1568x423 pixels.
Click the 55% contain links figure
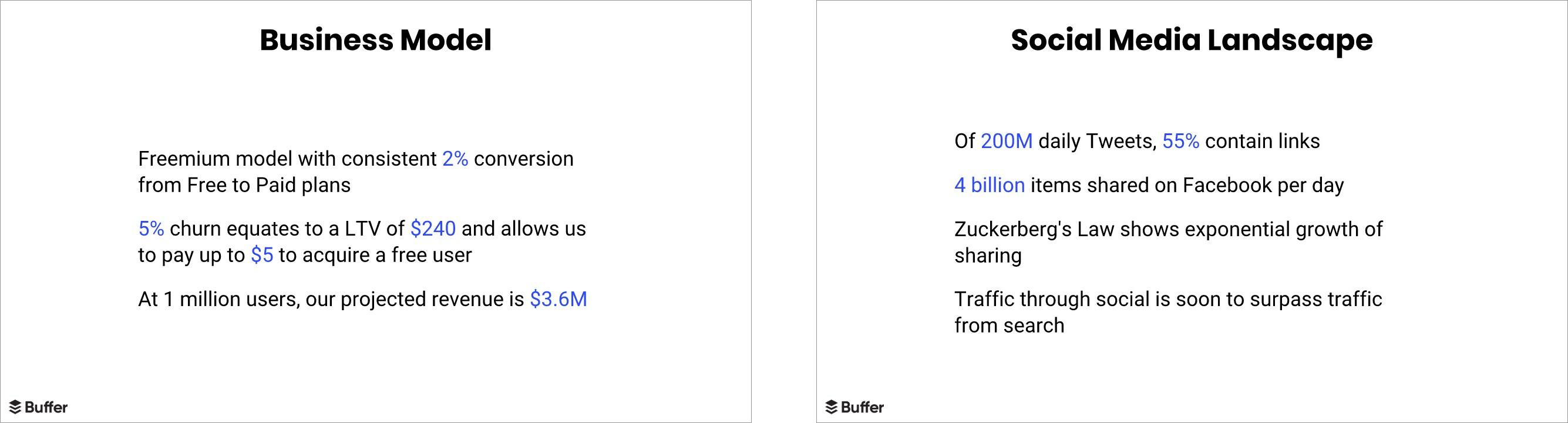(1180, 141)
